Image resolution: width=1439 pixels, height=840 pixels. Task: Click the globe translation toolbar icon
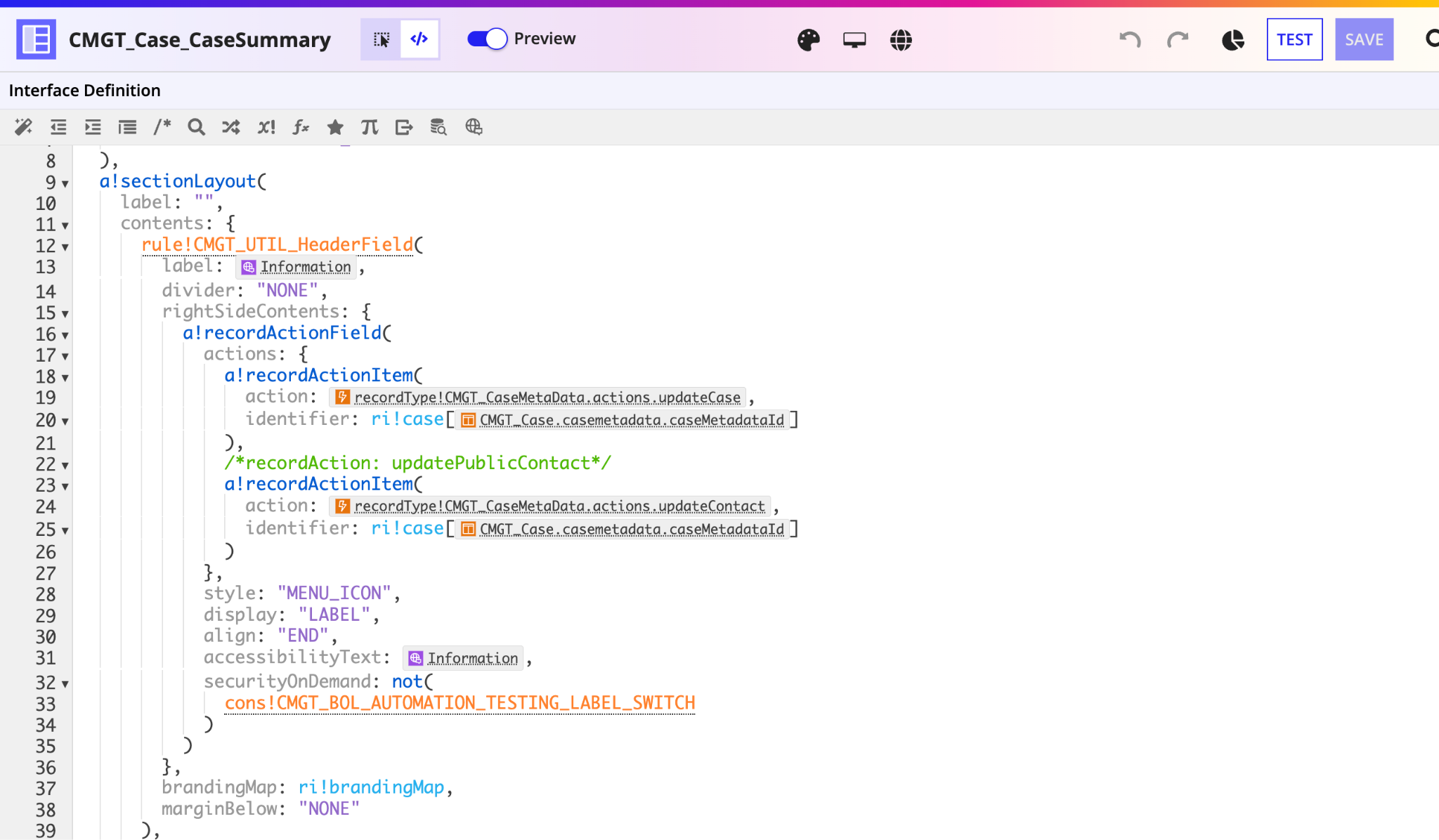pos(474,127)
